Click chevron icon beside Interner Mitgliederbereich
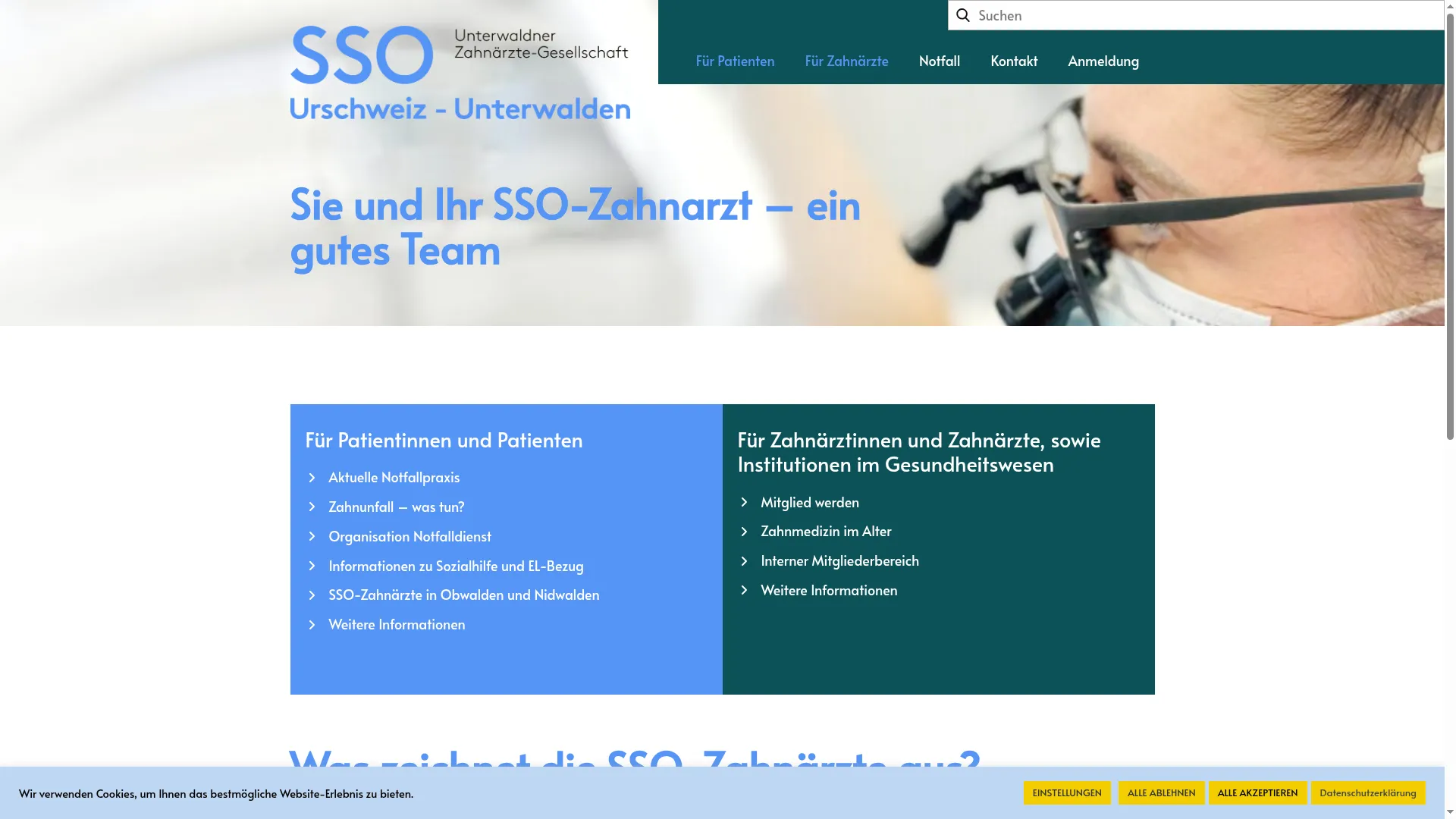 744,561
